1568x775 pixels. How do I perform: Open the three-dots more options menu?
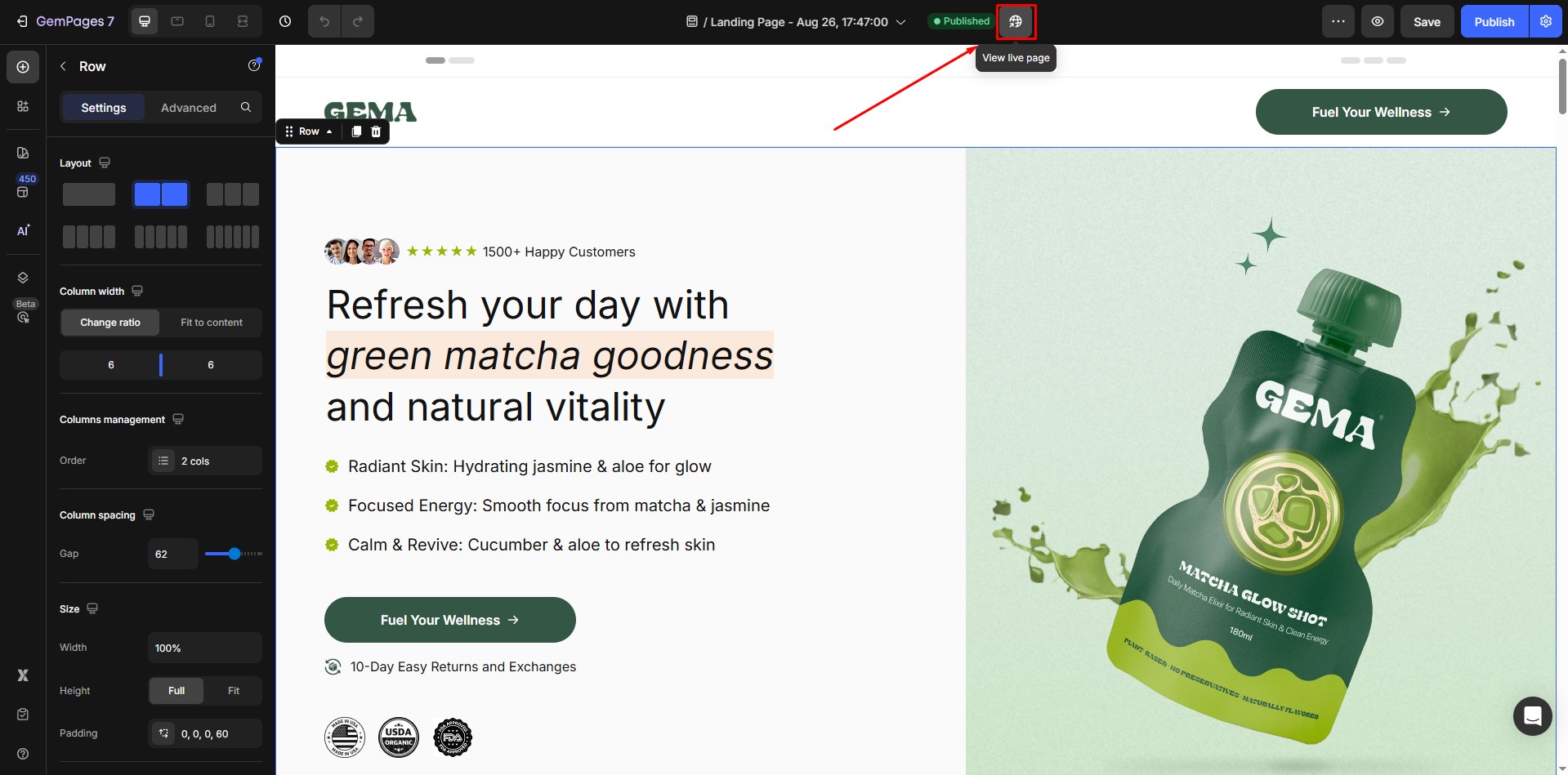coord(1338,21)
